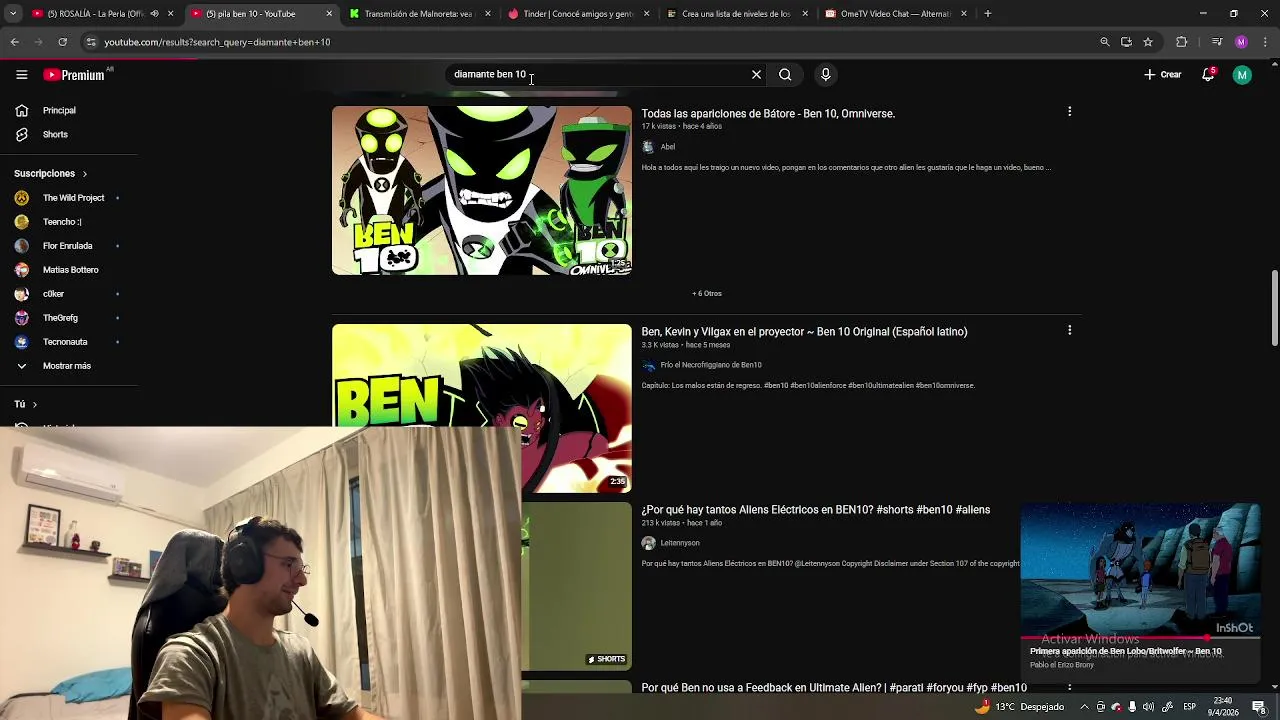Open media controls in browser toolbar
This screenshot has width=1280, height=720.
click(1217, 42)
